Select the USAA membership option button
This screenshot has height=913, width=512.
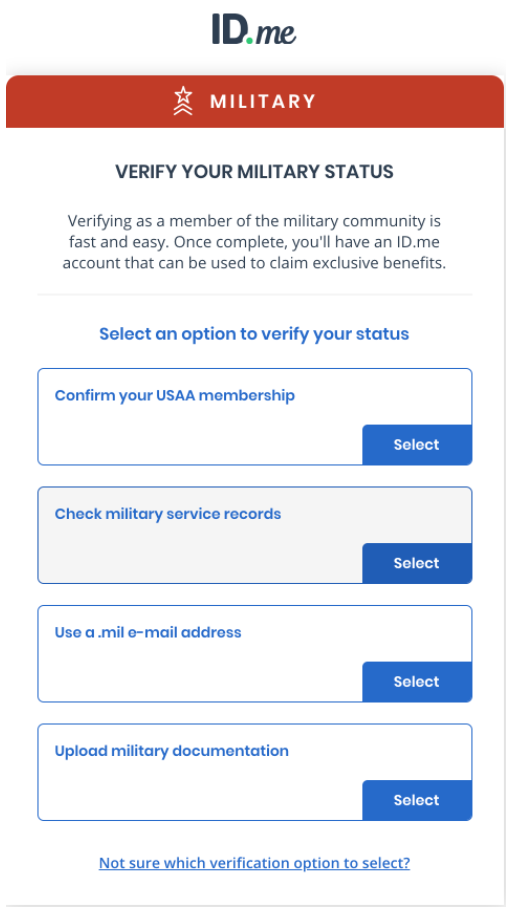coord(417,445)
